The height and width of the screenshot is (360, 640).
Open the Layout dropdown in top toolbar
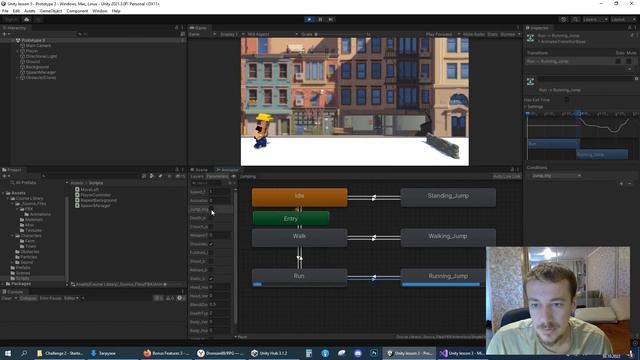(x=623, y=19)
